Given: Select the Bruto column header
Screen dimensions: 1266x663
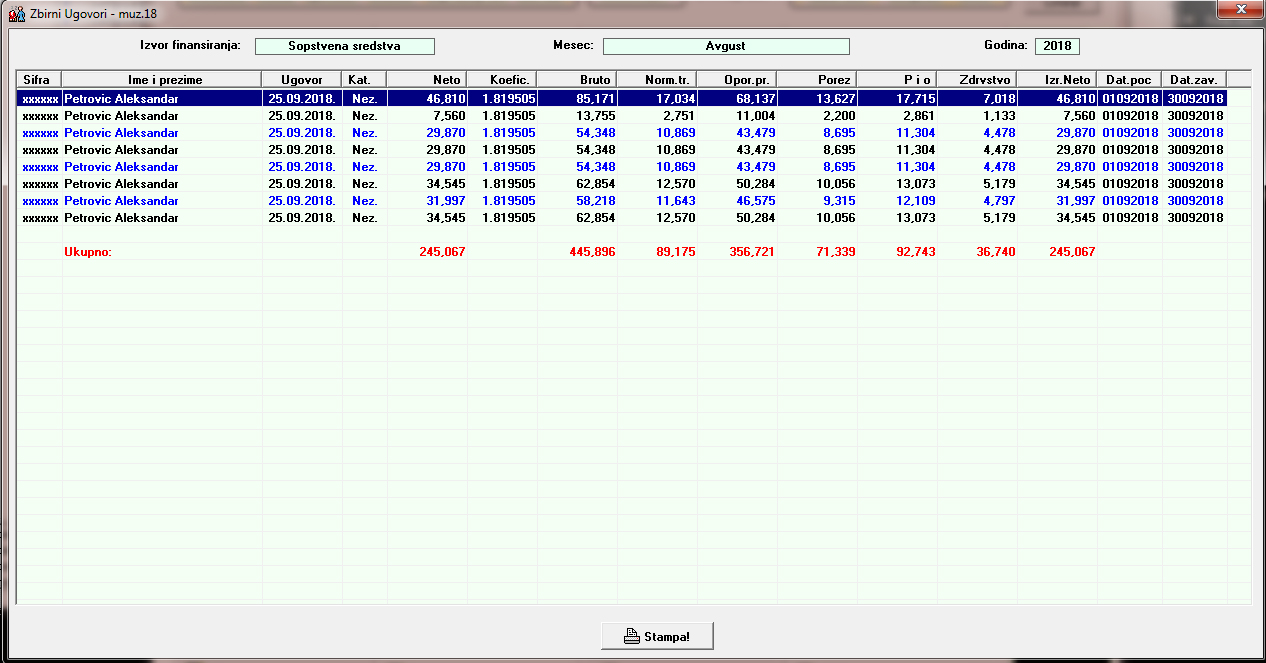Looking at the screenshot, I should click(577, 79).
